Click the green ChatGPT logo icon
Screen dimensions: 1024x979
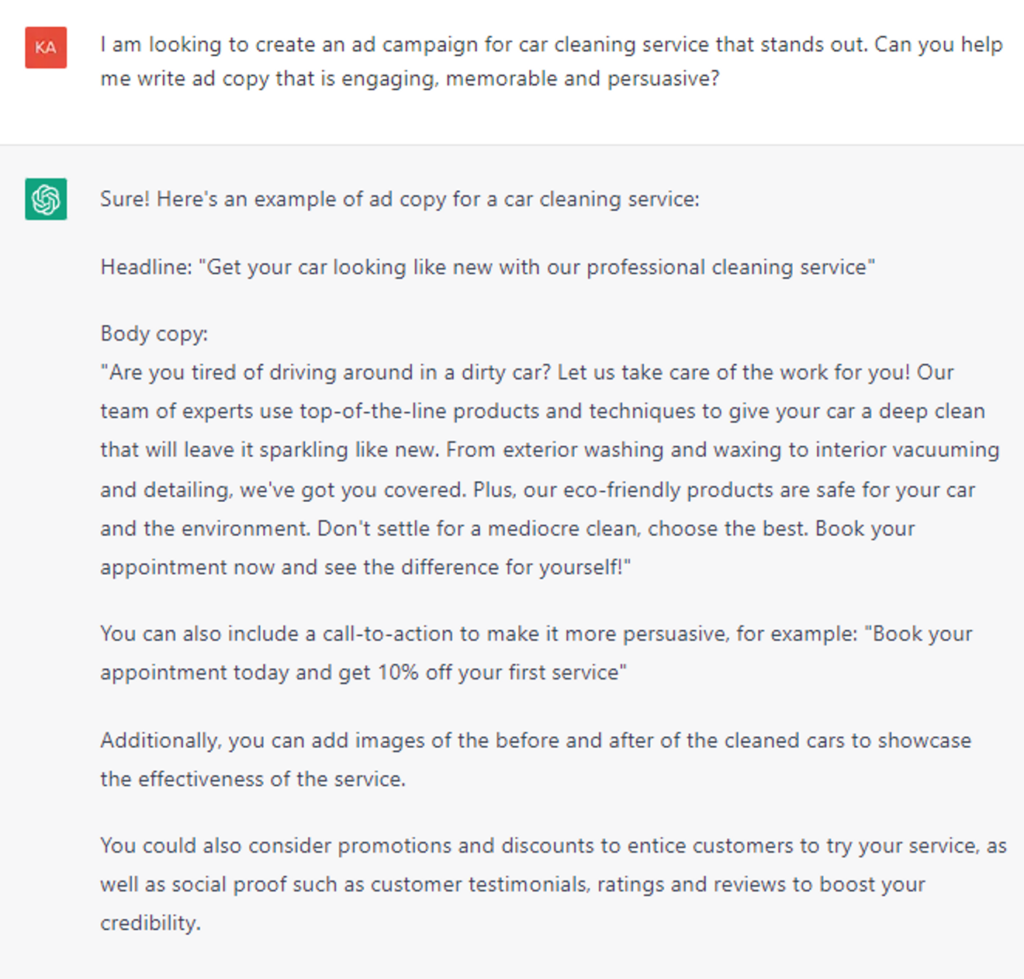coord(46,199)
